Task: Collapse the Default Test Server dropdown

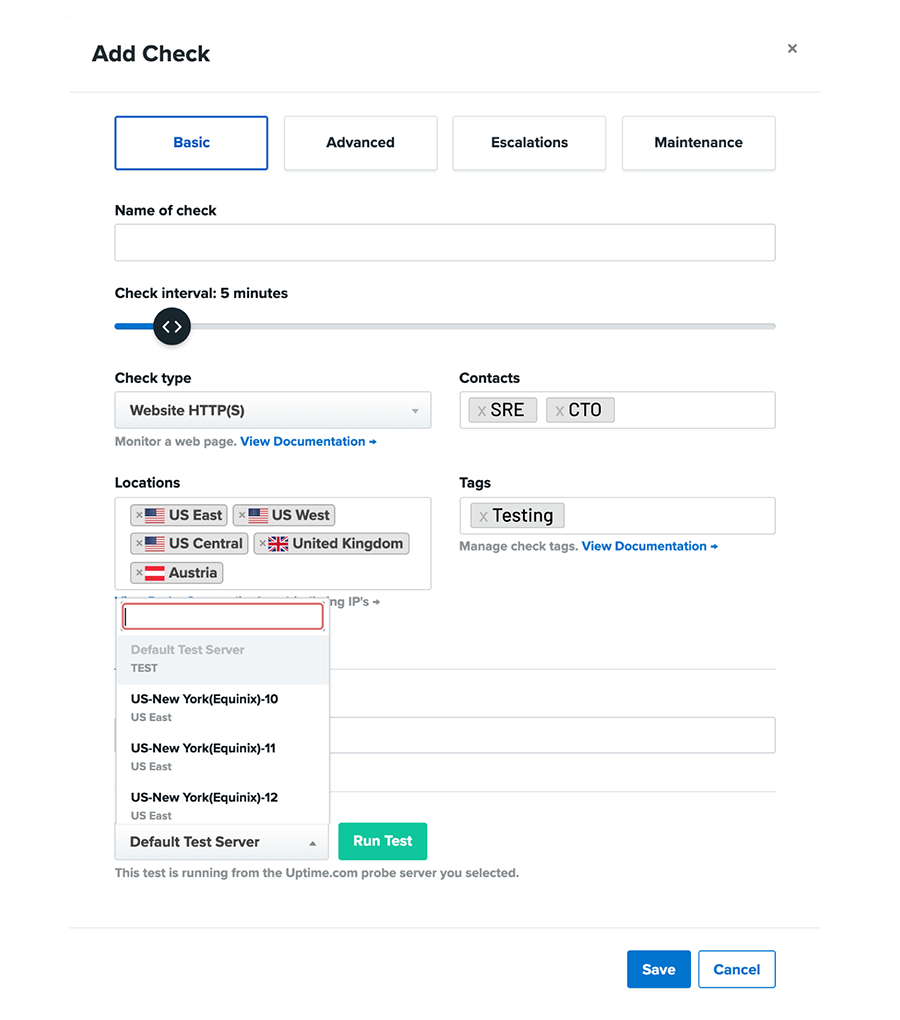Action: point(222,842)
